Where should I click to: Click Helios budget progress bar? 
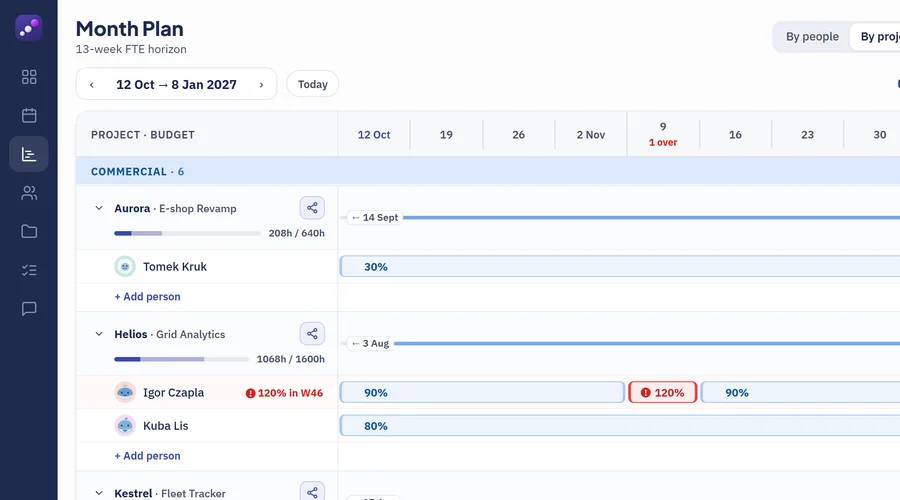click(x=181, y=359)
